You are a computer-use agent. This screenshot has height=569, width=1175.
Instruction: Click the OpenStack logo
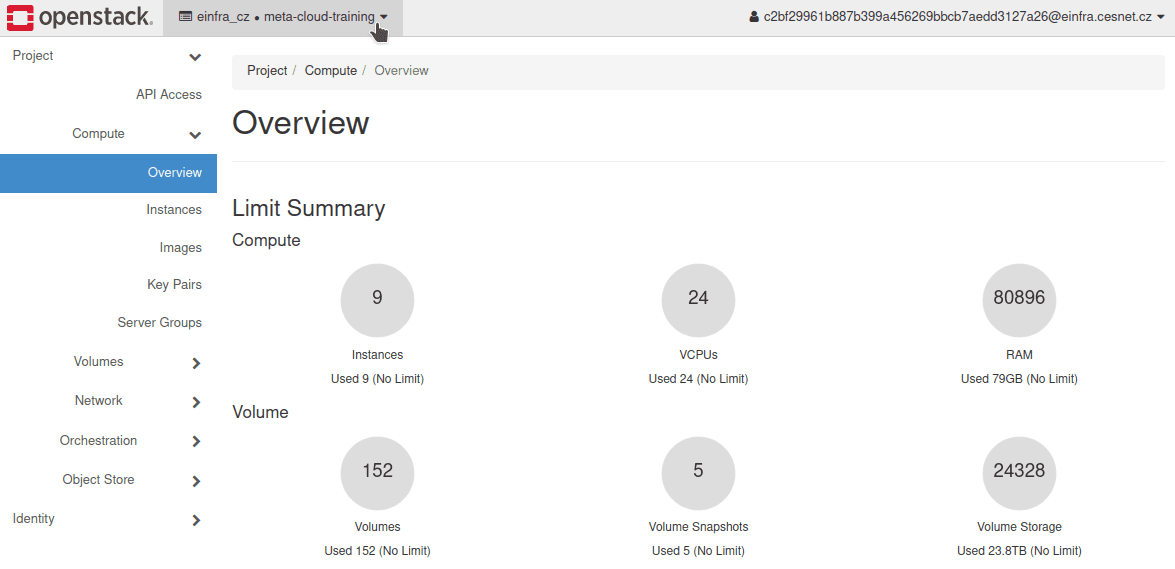pos(80,17)
